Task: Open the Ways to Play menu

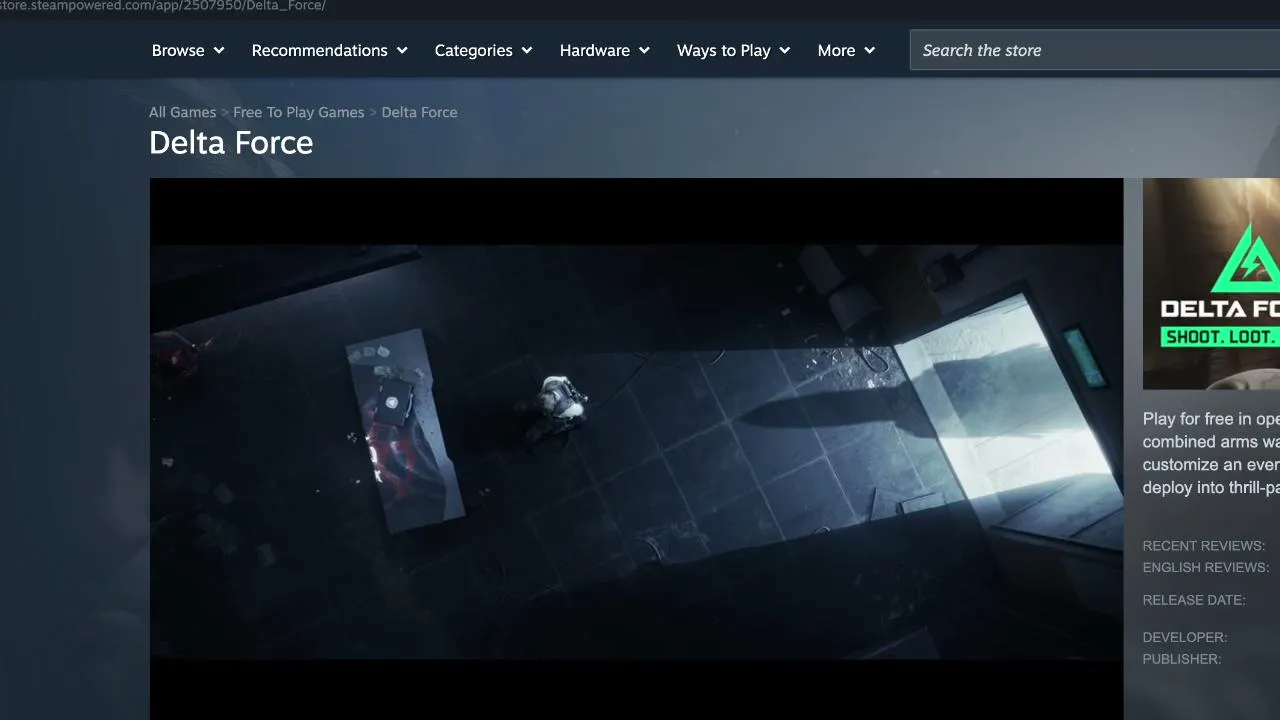Action: tap(733, 50)
